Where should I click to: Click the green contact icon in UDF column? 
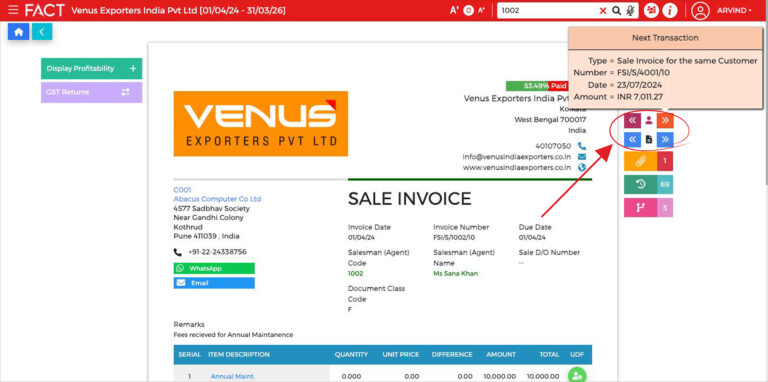[x=576, y=375]
